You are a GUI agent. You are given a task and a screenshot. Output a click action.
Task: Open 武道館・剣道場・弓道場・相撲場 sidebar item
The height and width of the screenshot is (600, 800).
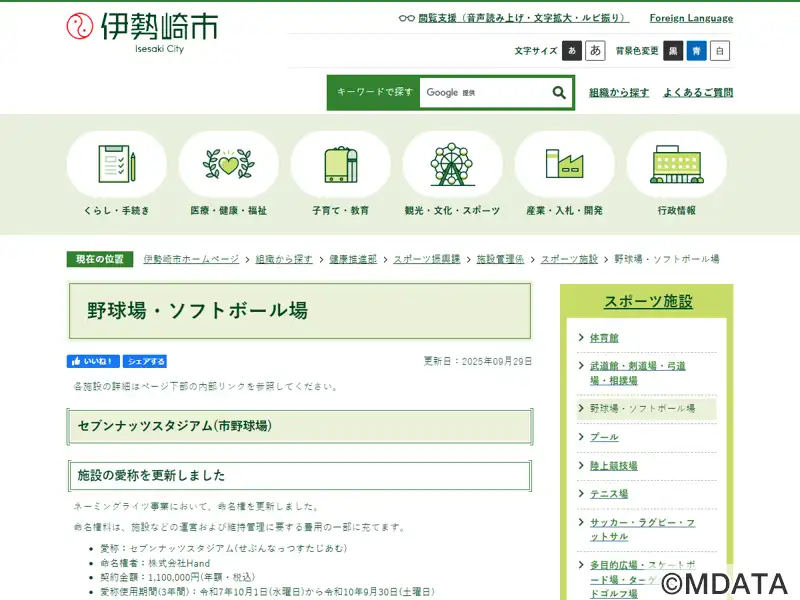click(638, 373)
